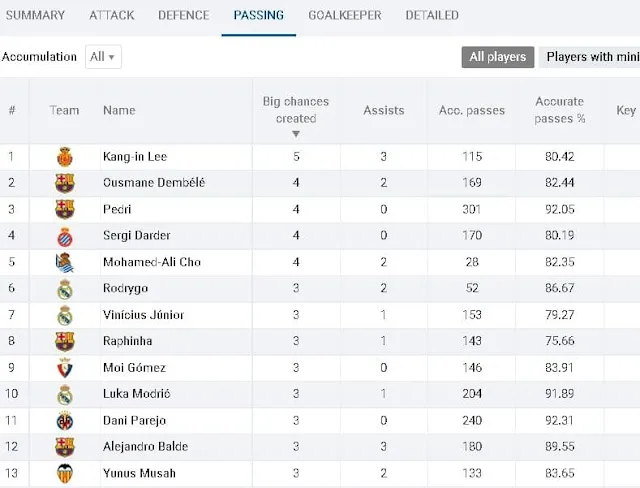
Task: Click Valencia crest next to Yunus Musah
Action: tap(65, 473)
